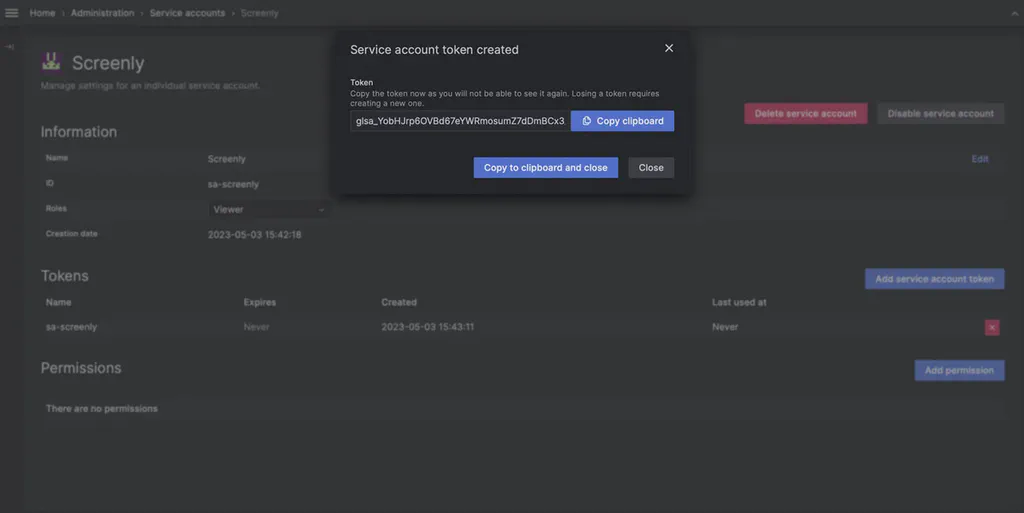
Task: Select the sa-screenly token name
Action: tap(71, 327)
